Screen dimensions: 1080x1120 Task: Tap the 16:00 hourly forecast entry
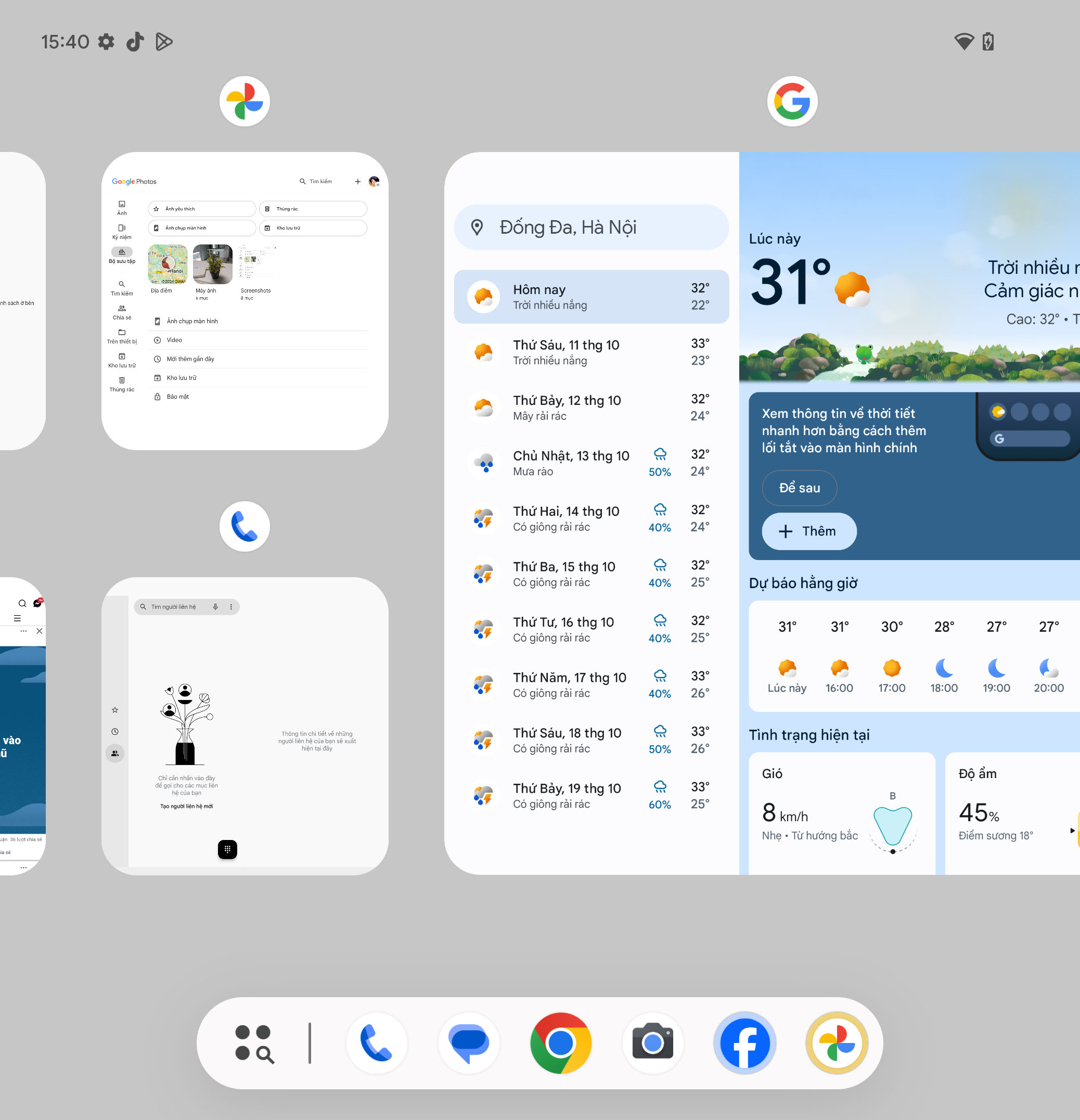pyautogui.click(x=839, y=656)
